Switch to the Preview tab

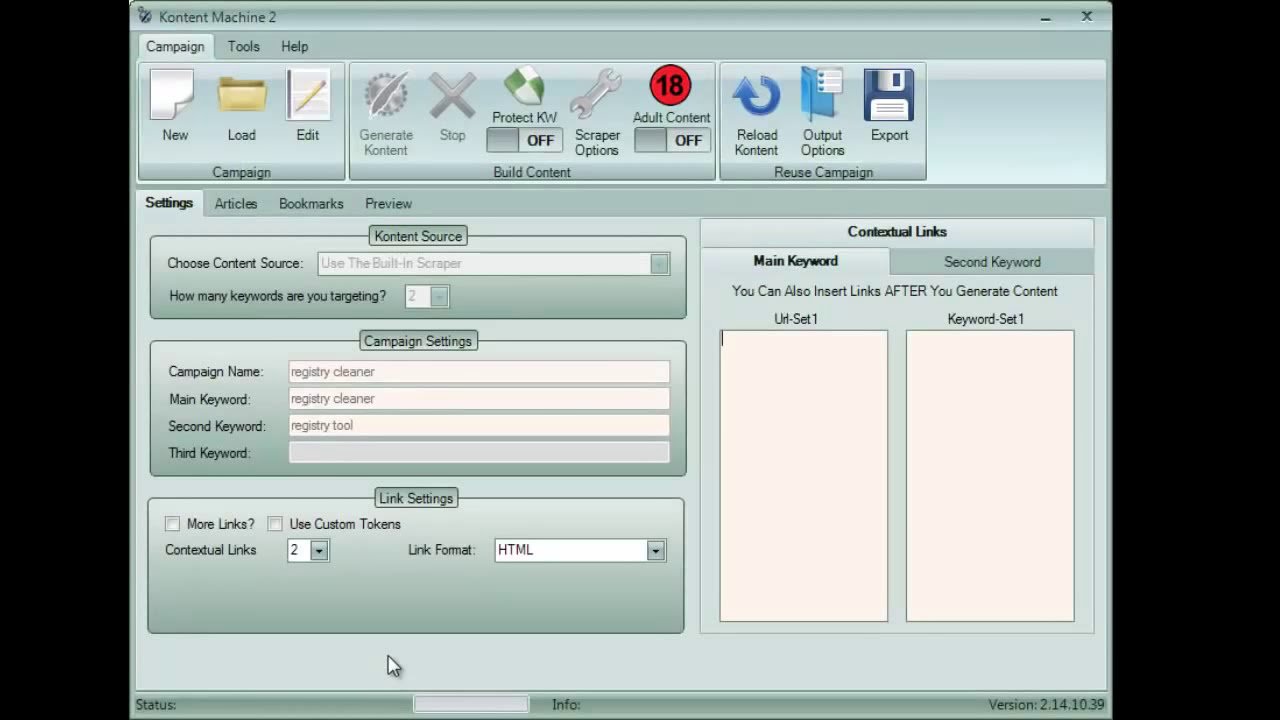(388, 203)
